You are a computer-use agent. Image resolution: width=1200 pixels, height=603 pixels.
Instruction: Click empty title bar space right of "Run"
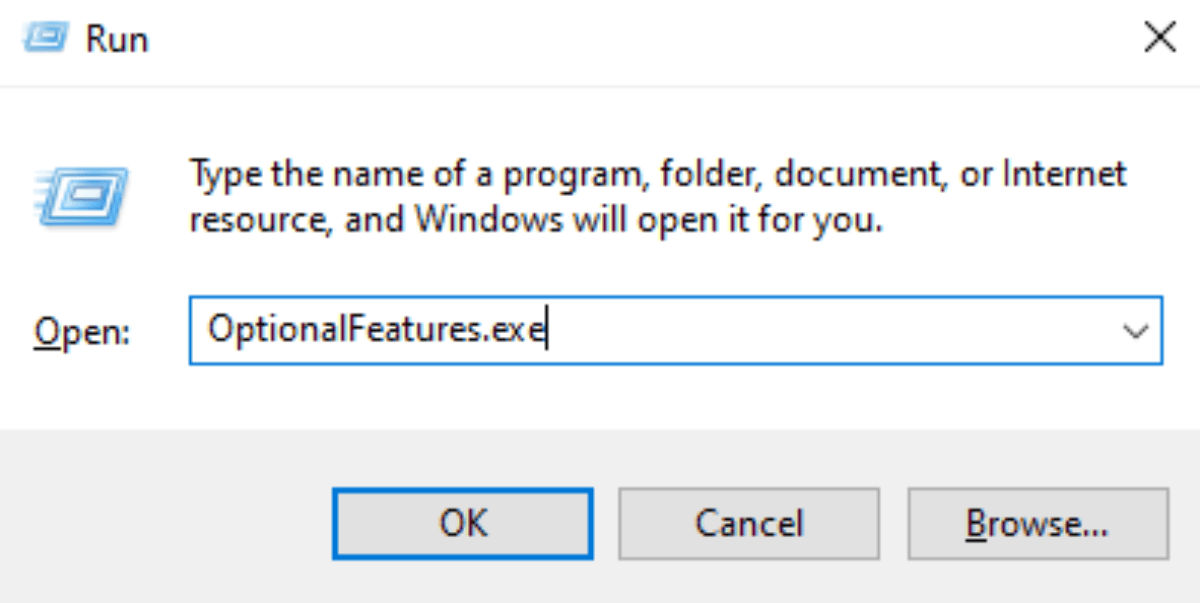tap(600, 39)
